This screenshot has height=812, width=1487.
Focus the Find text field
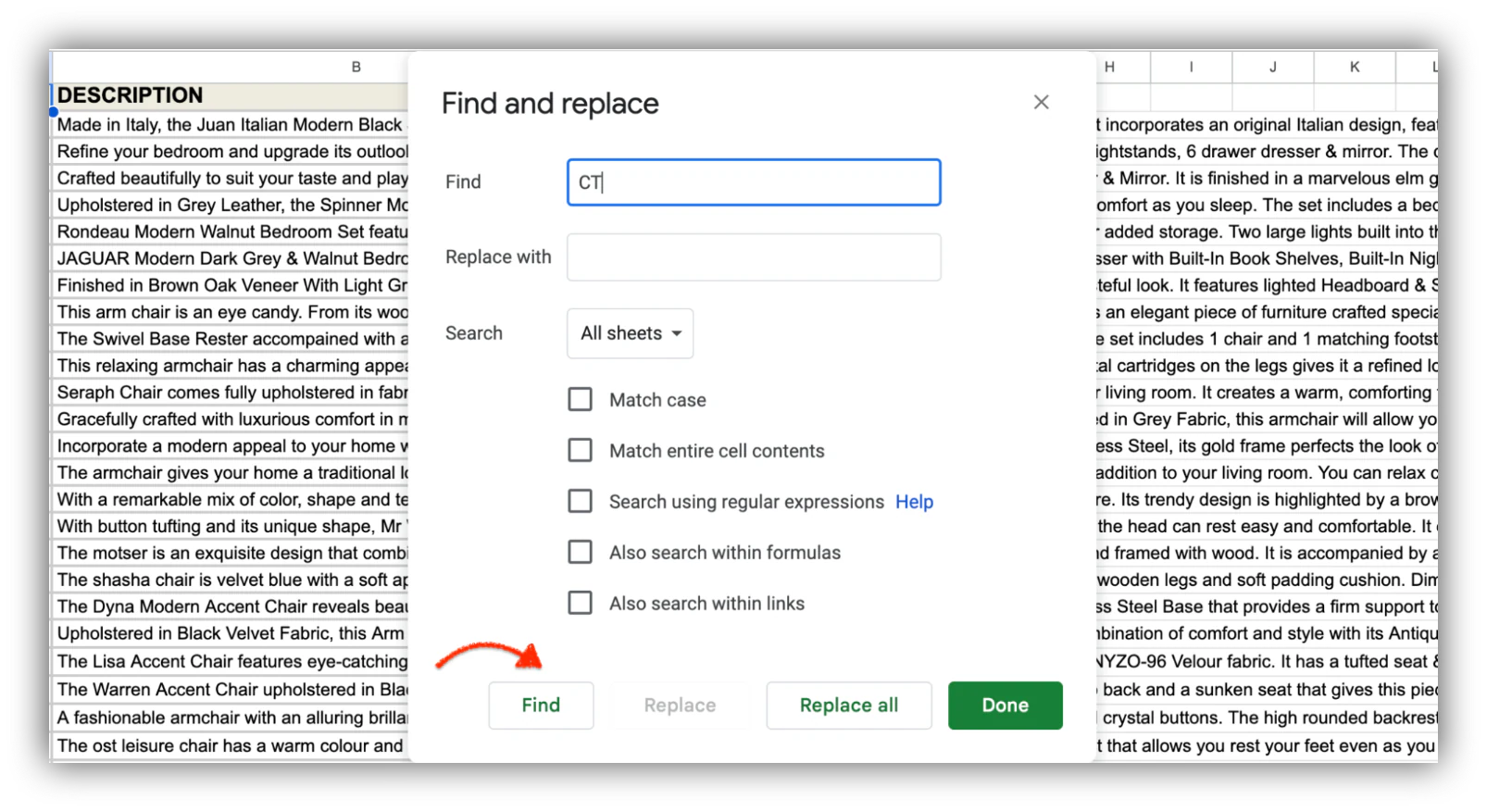tap(754, 182)
